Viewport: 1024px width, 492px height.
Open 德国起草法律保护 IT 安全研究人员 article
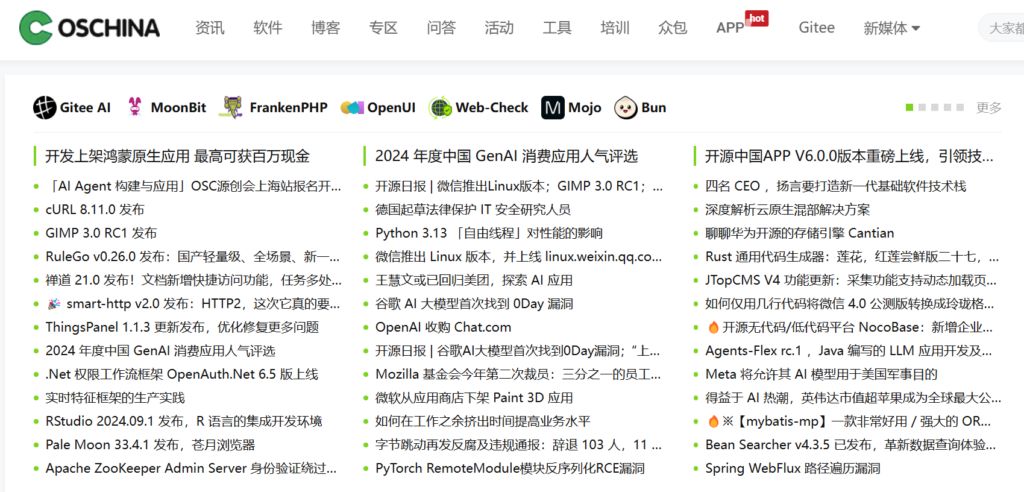click(x=473, y=210)
